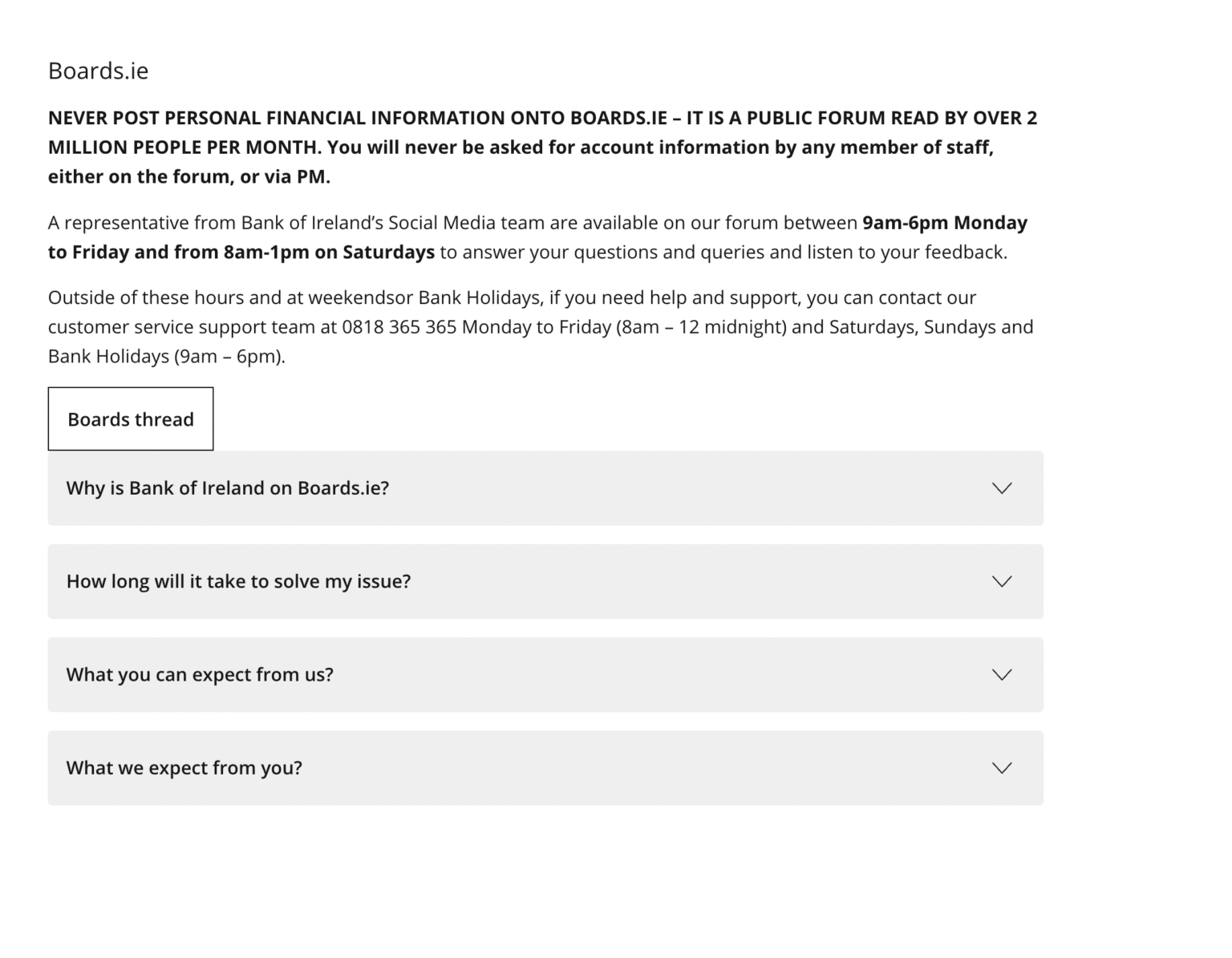
Task: Select the Boards thread tab
Action: click(131, 418)
